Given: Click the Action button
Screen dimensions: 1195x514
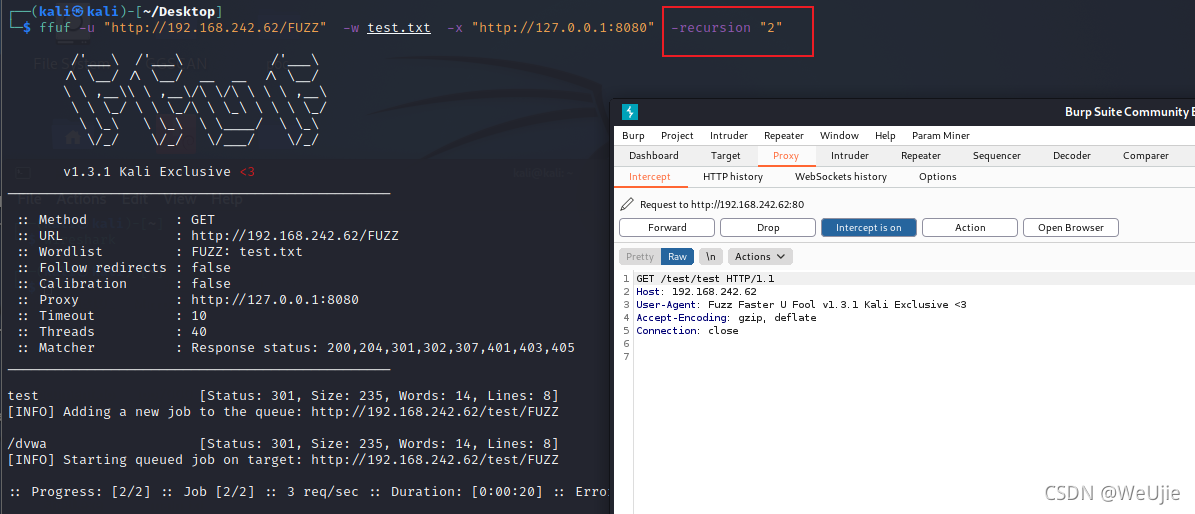Looking at the screenshot, I should [x=970, y=227].
